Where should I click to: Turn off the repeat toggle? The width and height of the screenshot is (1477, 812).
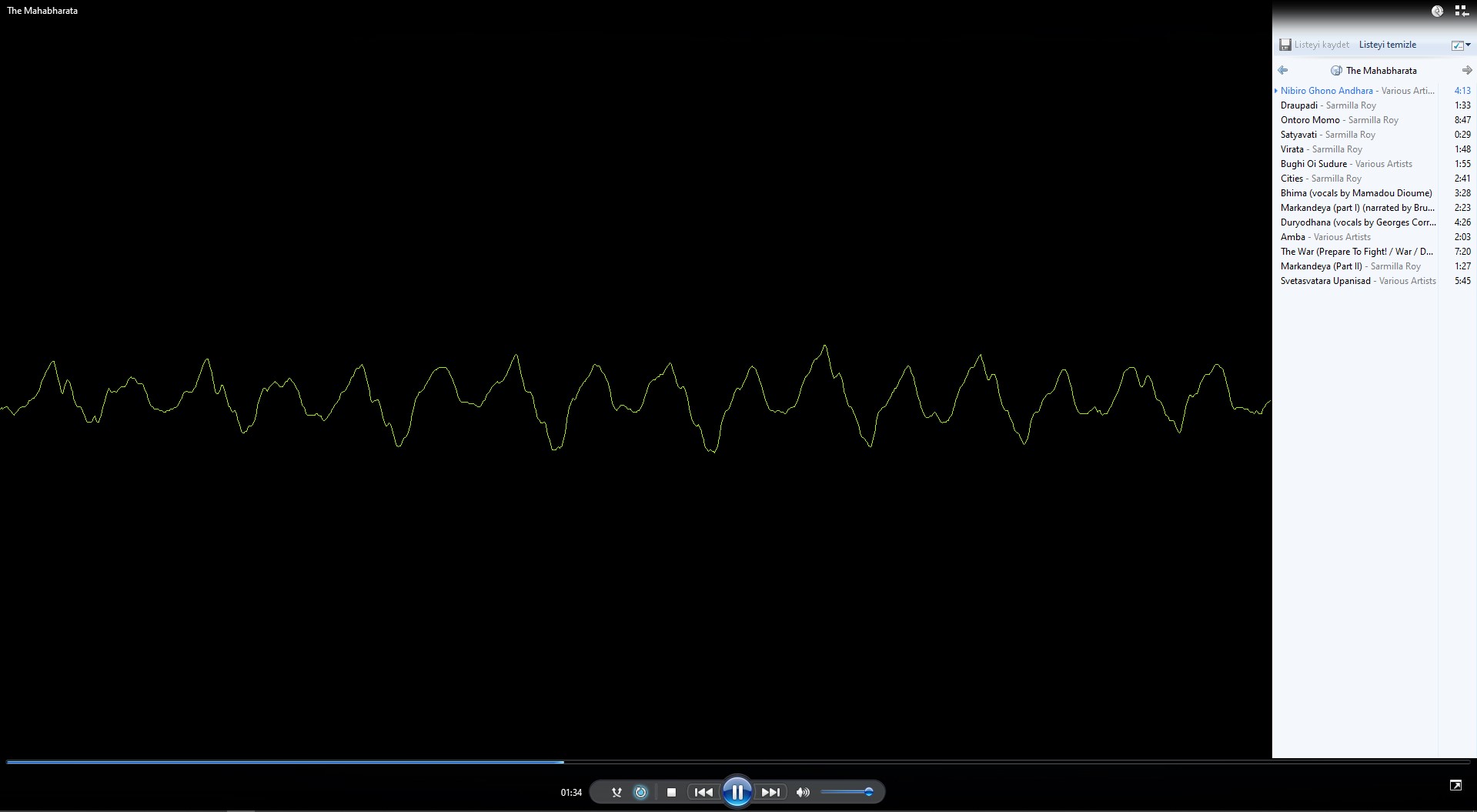[x=640, y=792]
